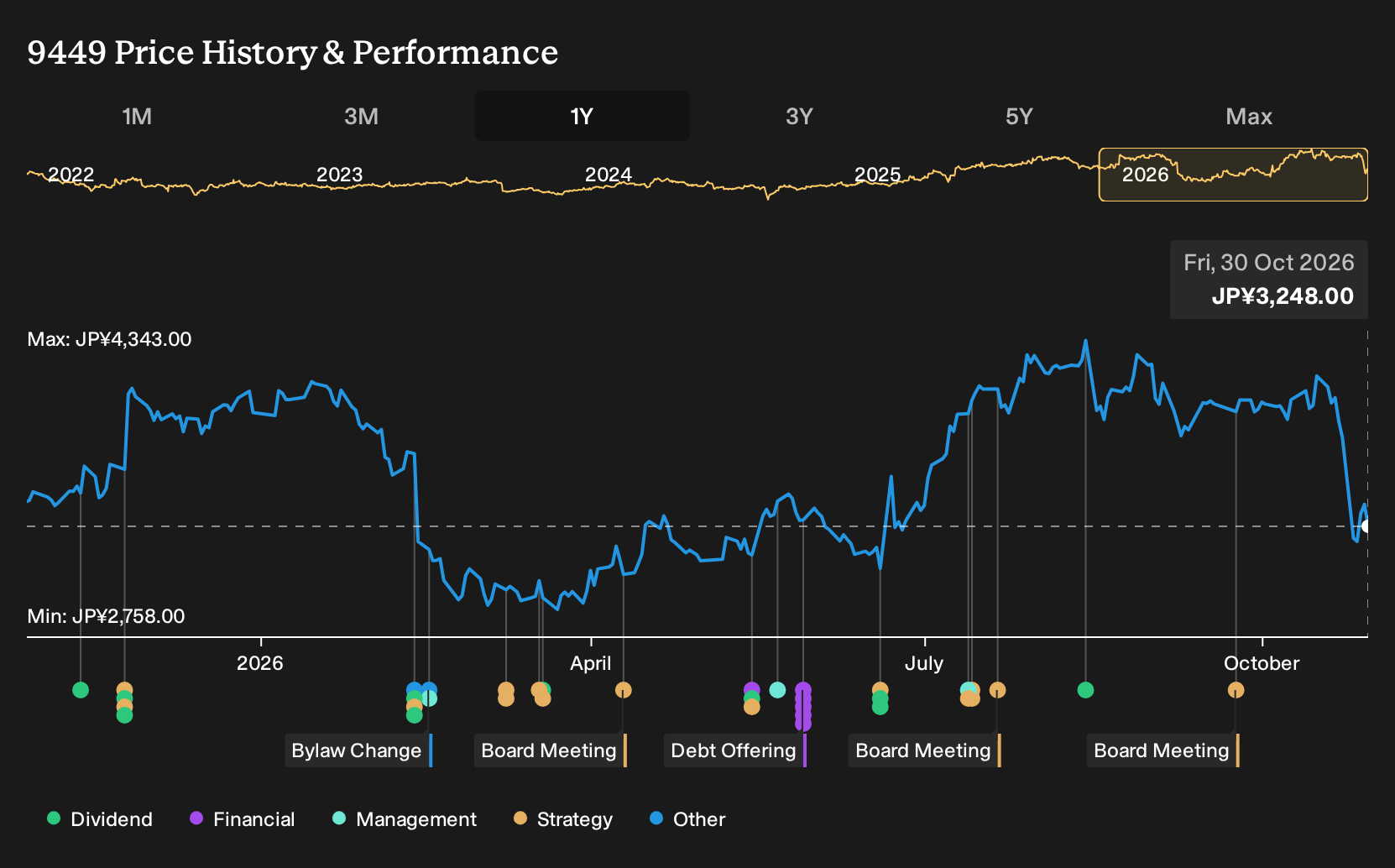The image size is (1395, 868).
Task: Open the Board Meeting label below October
Action: pyautogui.click(x=1163, y=750)
